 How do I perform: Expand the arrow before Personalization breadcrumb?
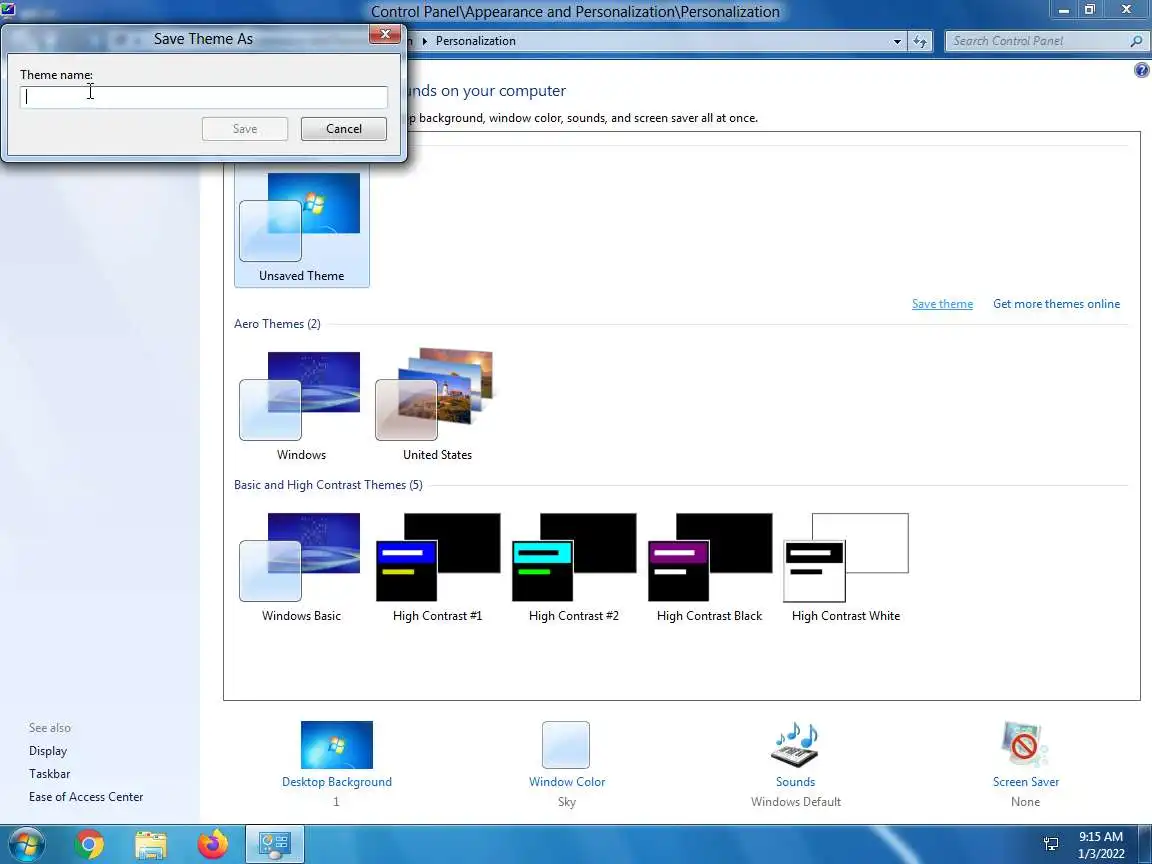click(424, 41)
